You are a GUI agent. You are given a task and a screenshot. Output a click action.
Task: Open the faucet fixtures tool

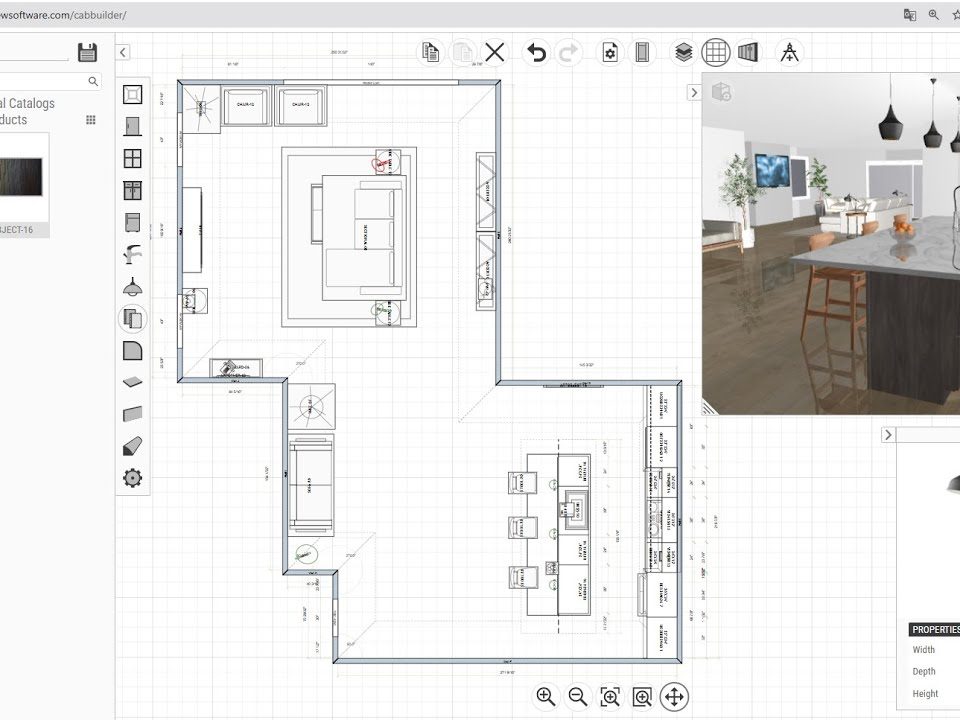pos(132,254)
